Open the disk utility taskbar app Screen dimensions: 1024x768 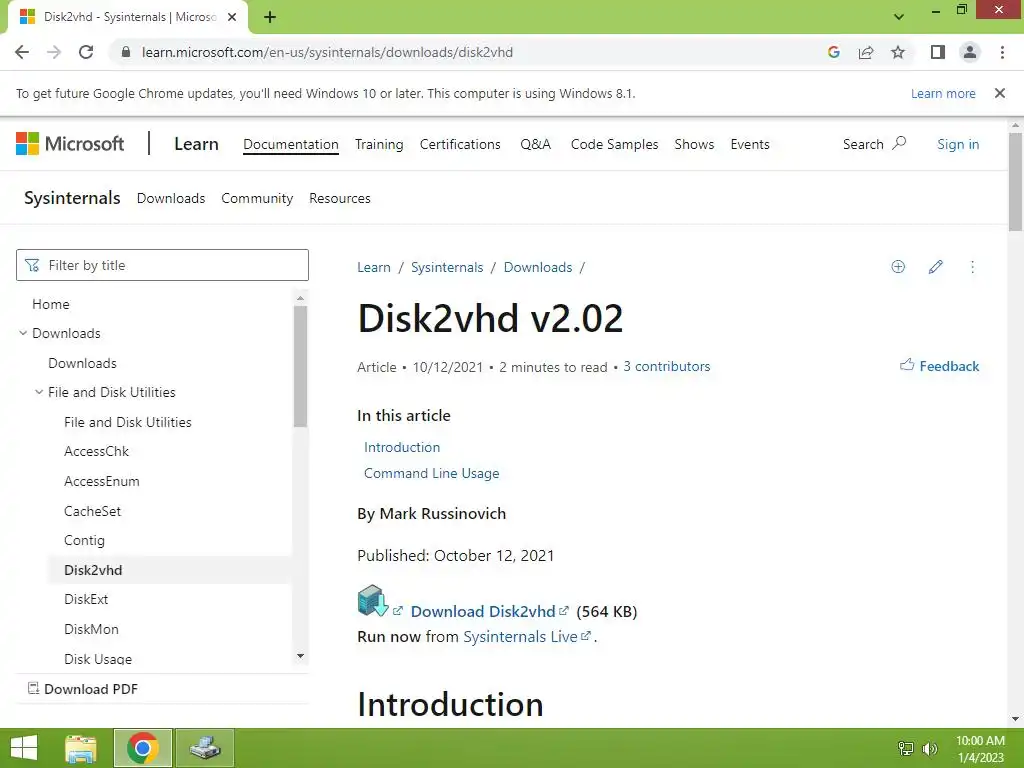205,748
